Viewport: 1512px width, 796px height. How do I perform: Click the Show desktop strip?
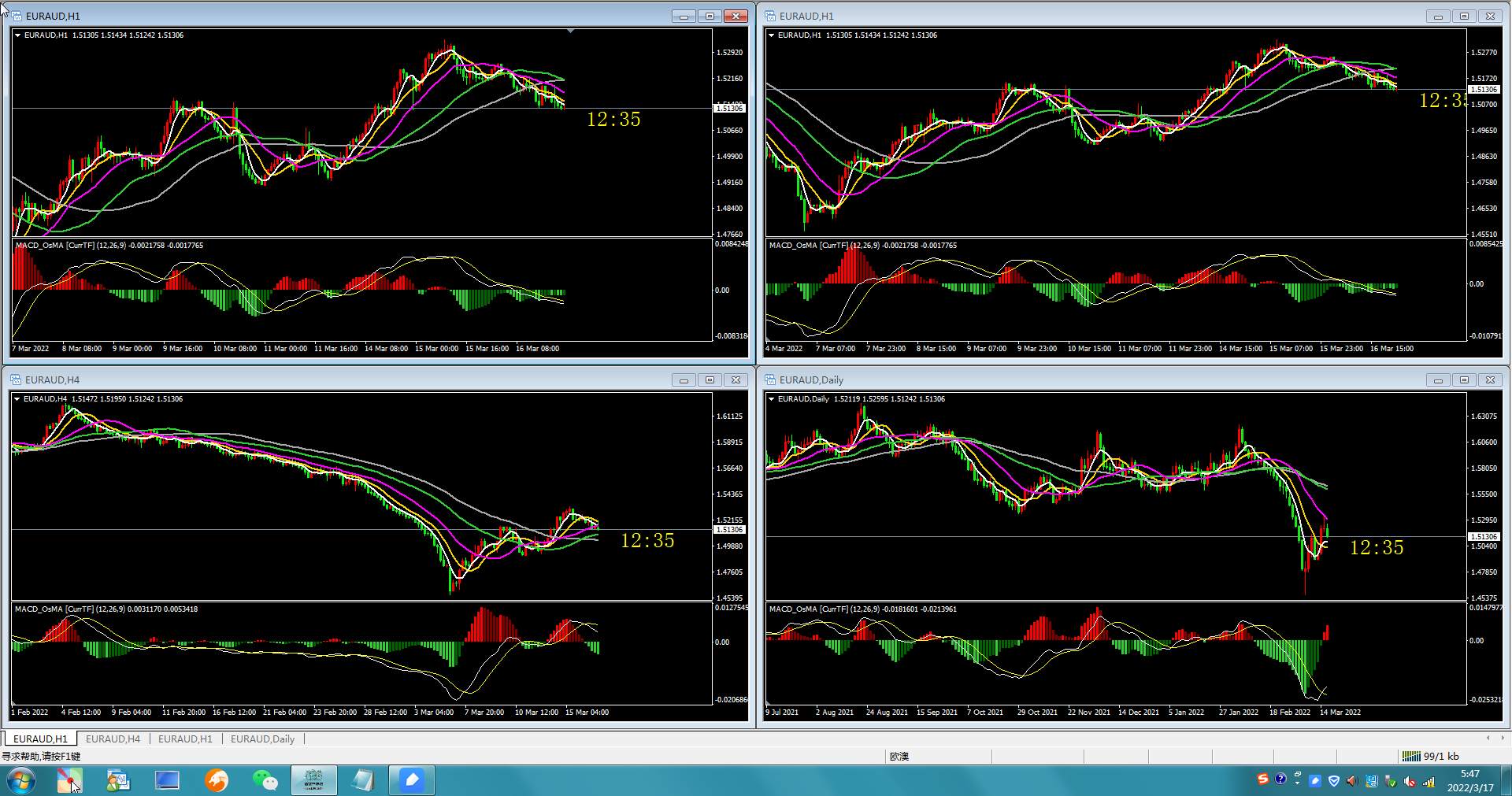[x=1506, y=780]
